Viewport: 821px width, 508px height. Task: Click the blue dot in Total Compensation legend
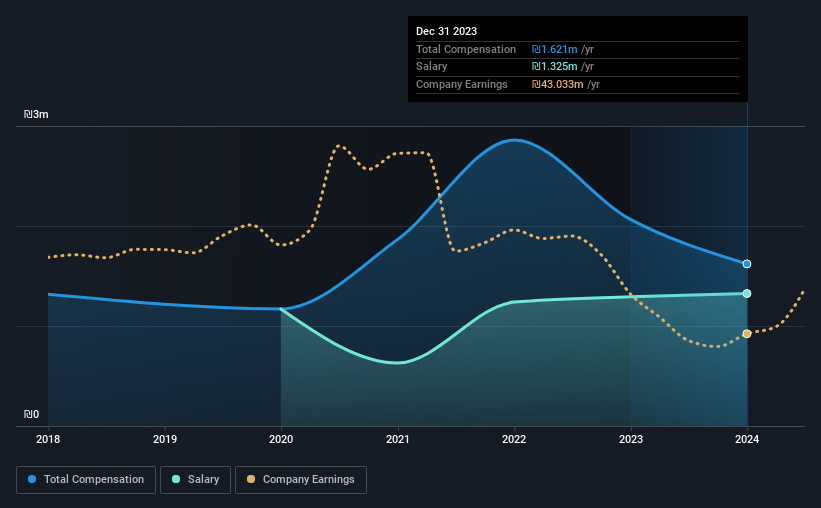click(32, 479)
